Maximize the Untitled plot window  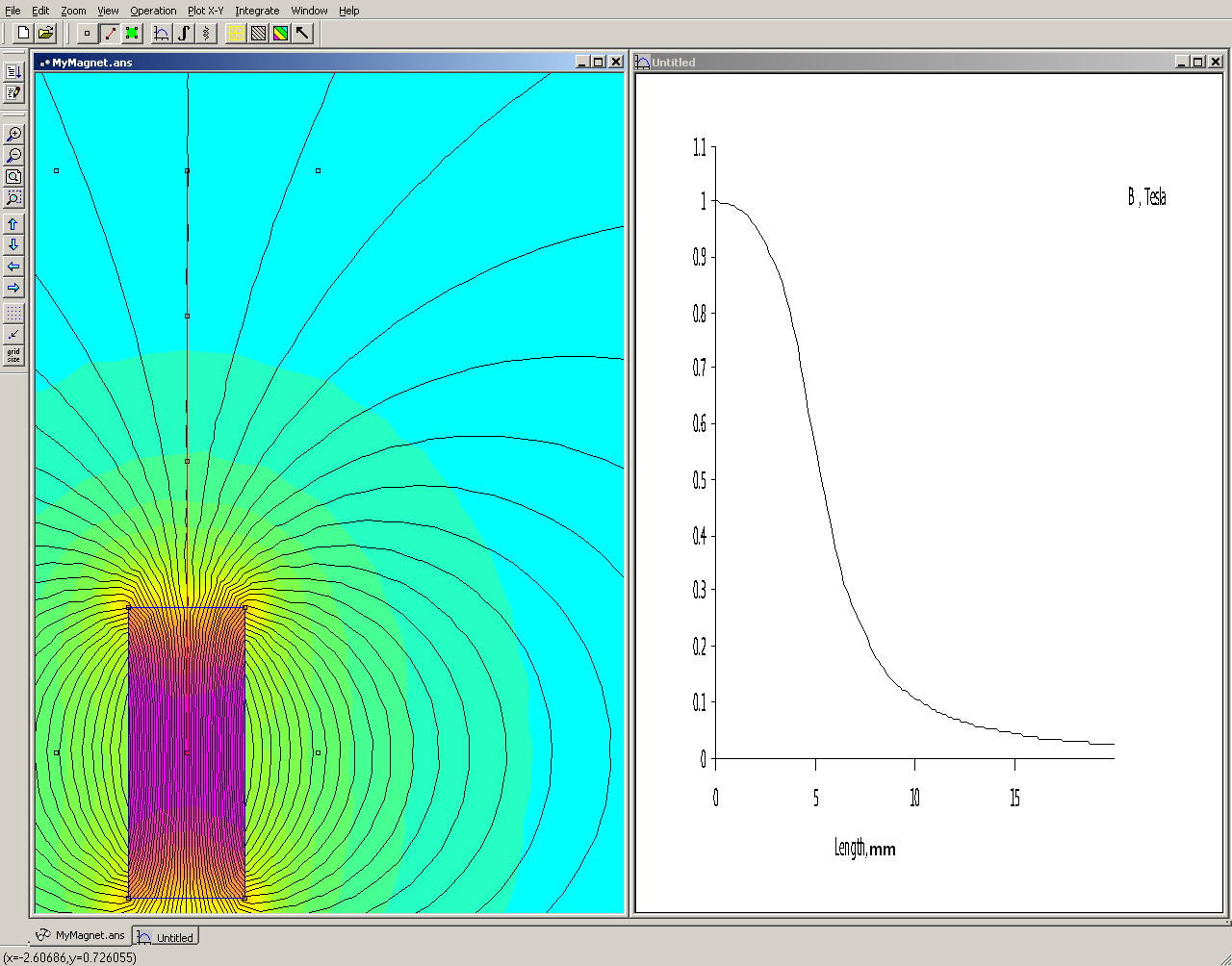point(1198,62)
